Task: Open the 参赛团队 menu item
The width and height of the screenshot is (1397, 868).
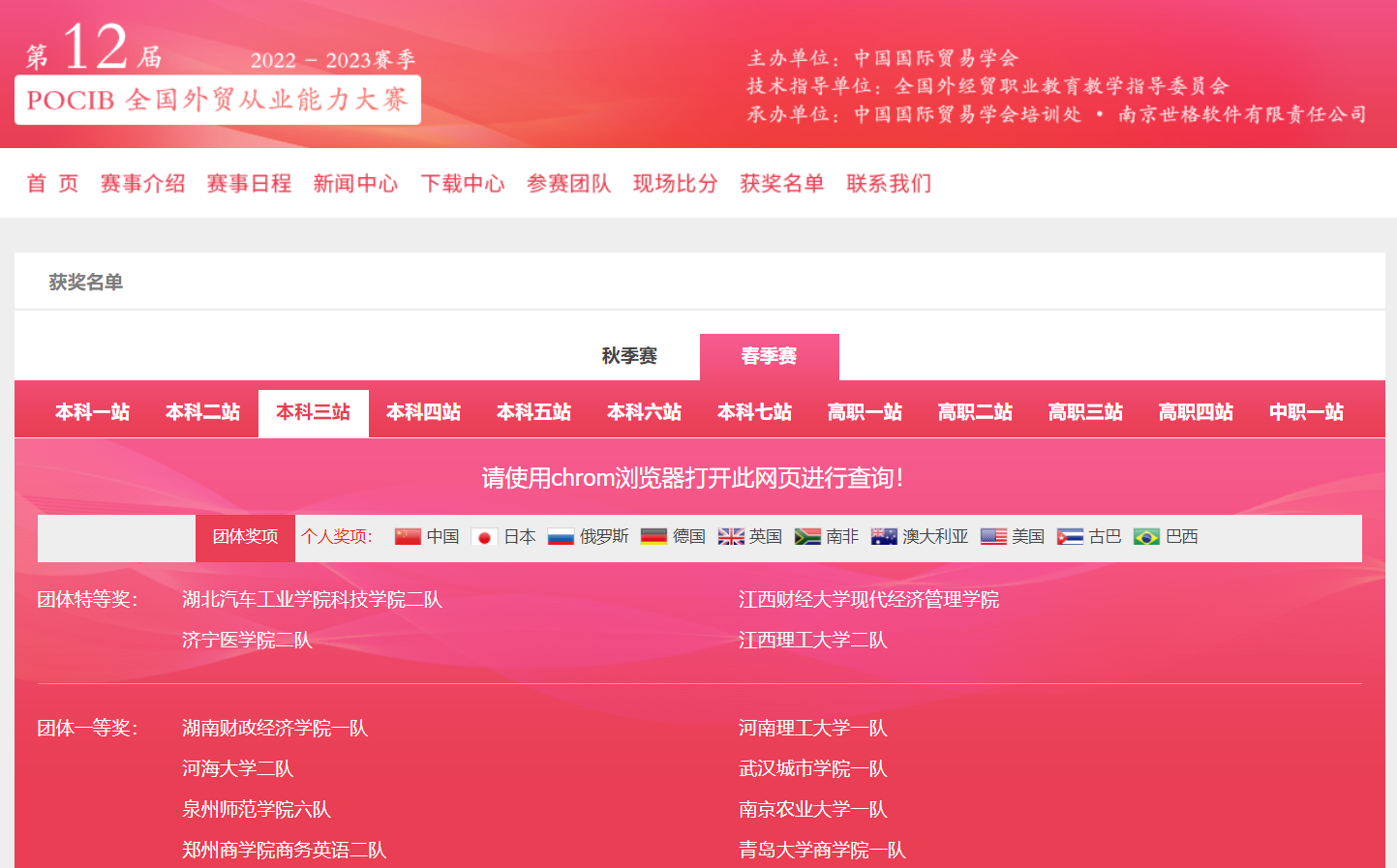Action: (568, 183)
